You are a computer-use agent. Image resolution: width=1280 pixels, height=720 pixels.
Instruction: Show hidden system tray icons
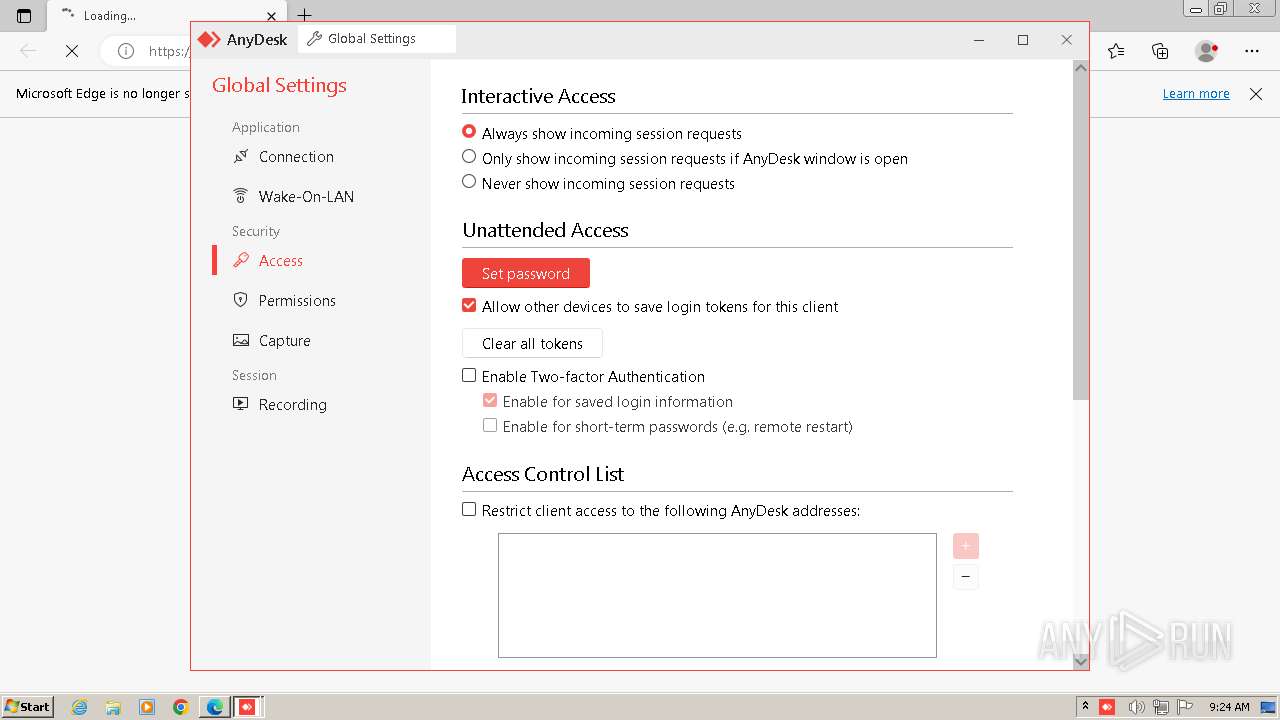1085,707
